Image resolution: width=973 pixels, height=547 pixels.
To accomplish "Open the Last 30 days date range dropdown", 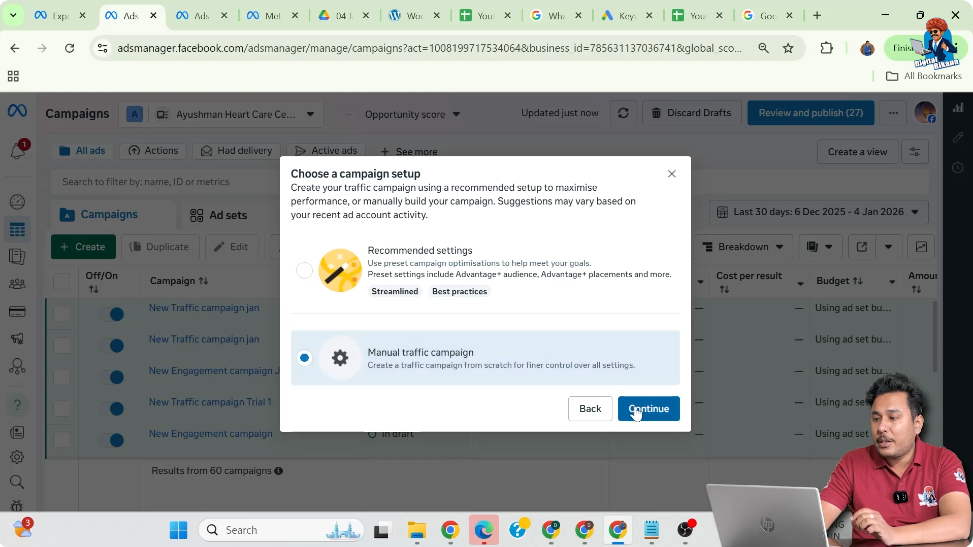I will coord(818,212).
